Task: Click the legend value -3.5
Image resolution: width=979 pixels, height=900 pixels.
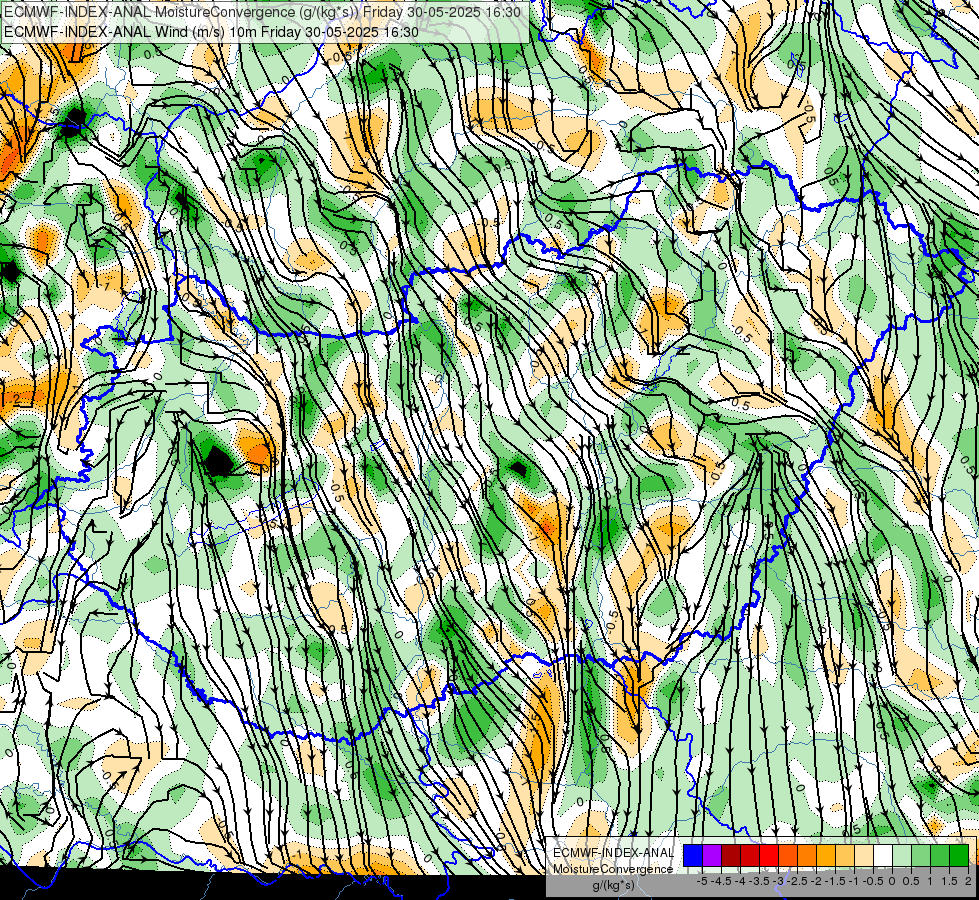Action: point(760,881)
